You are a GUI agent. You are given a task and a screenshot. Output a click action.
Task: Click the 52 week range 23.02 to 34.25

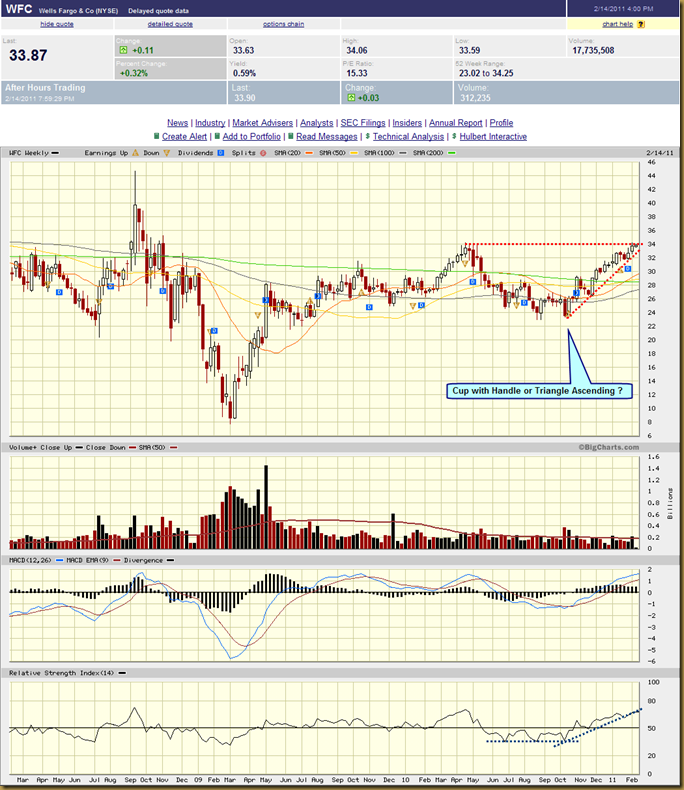click(486, 74)
